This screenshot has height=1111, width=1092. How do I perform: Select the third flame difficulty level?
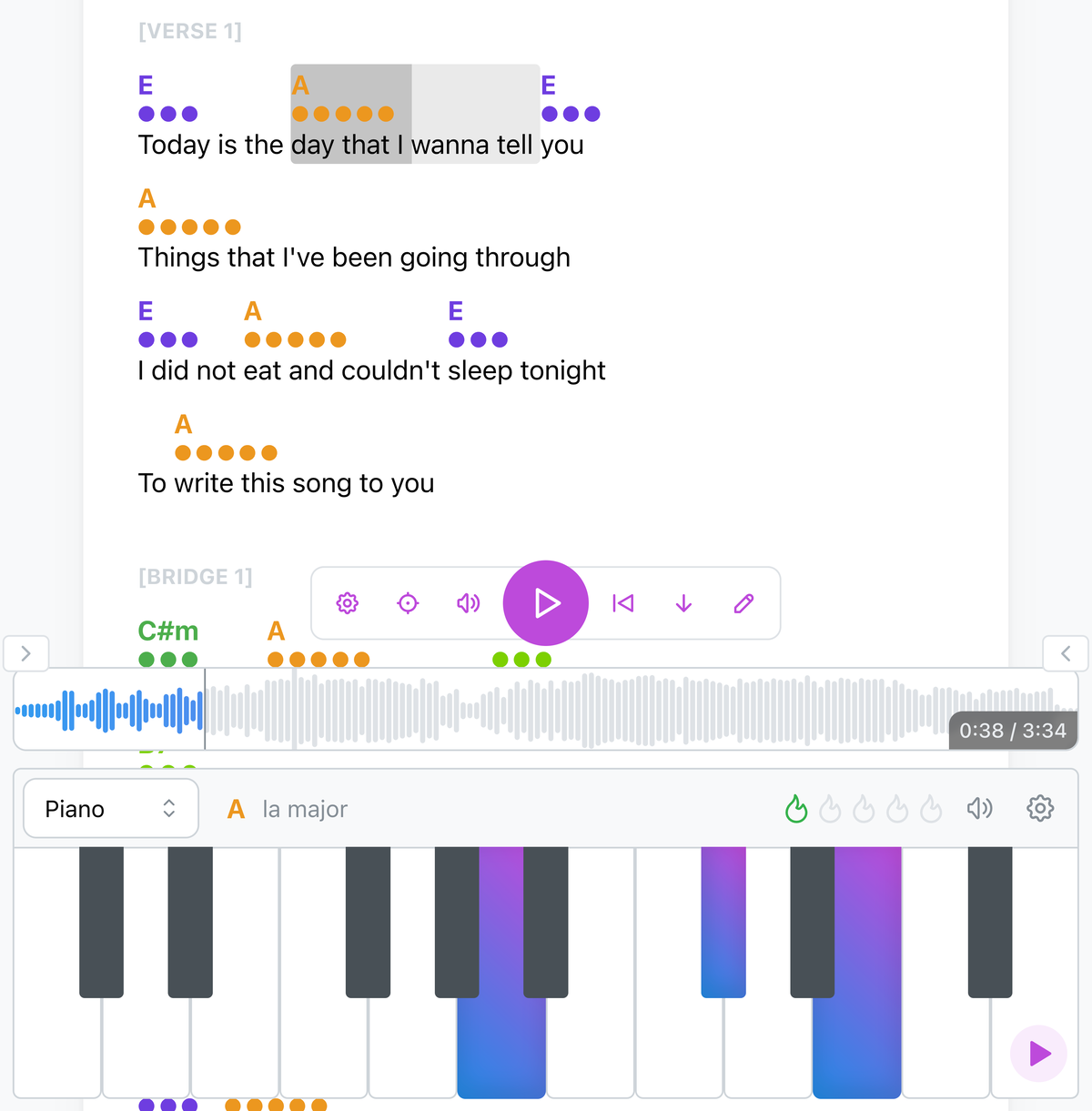864,808
